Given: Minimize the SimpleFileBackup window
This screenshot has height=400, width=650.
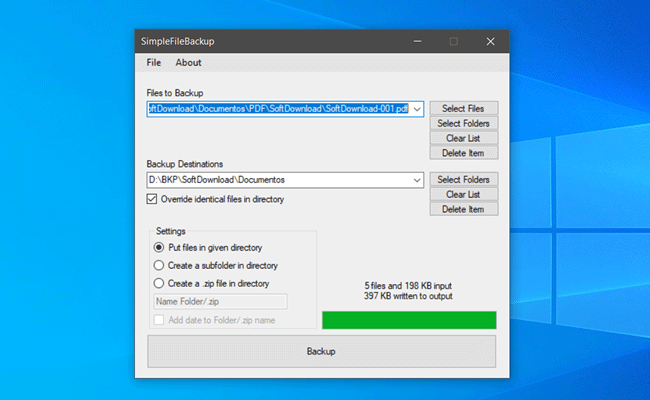Looking at the screenshot, I should [417, 41].
